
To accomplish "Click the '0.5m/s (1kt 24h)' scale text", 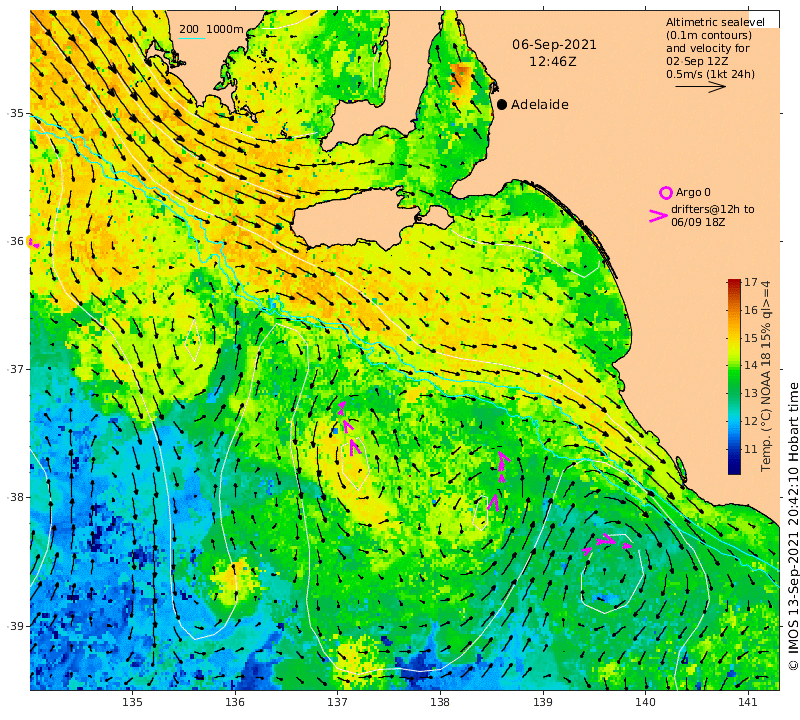I will coord(710,74).
